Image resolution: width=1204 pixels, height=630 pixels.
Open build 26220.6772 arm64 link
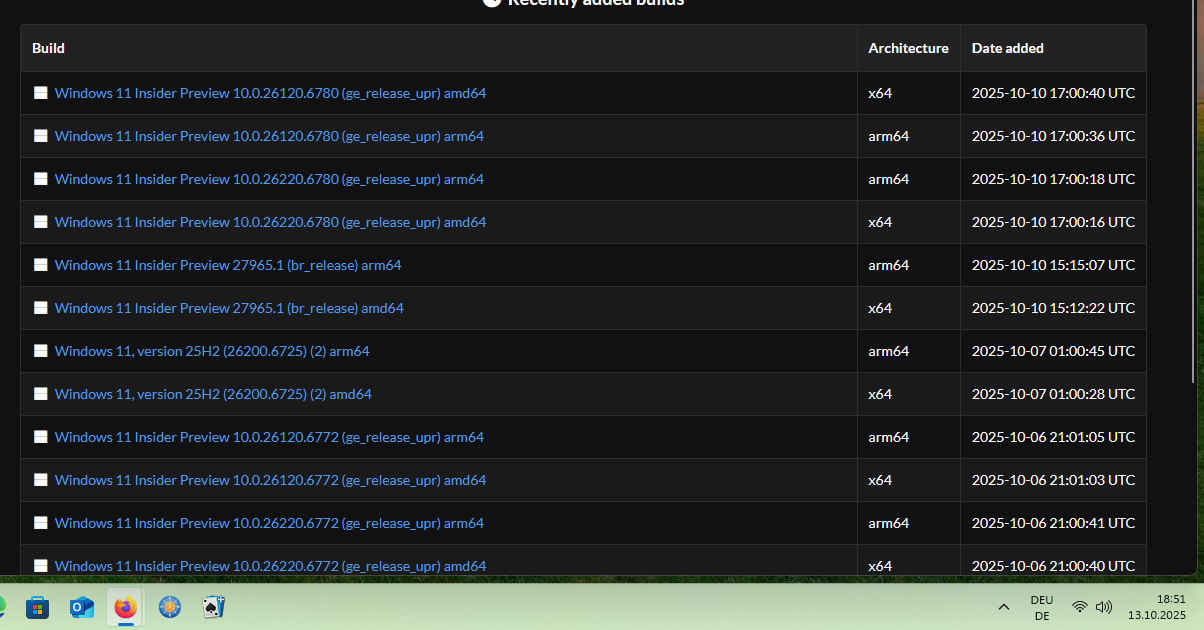click(x=269, y=523)
